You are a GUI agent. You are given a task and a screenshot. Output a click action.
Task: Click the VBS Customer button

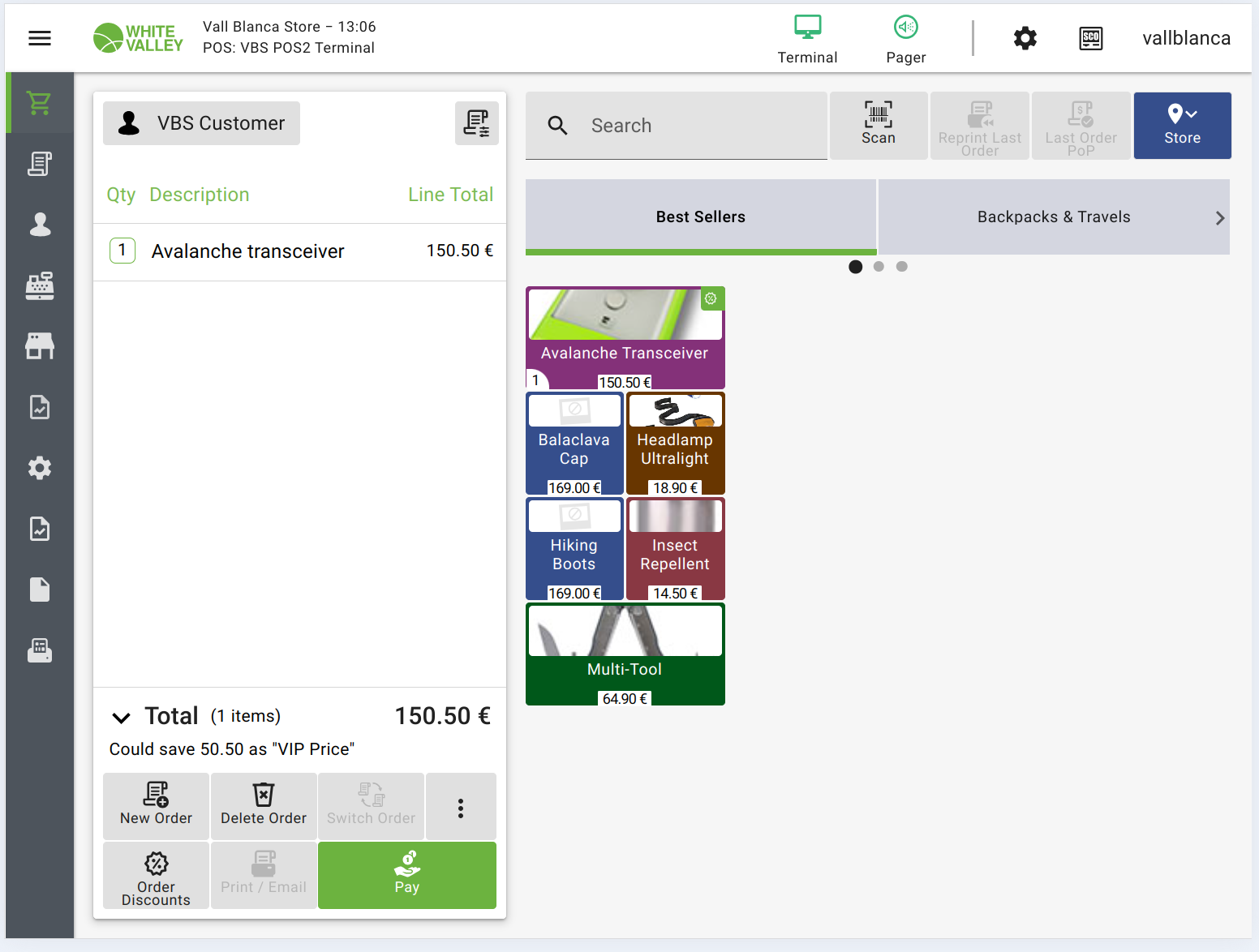point(202,123)
